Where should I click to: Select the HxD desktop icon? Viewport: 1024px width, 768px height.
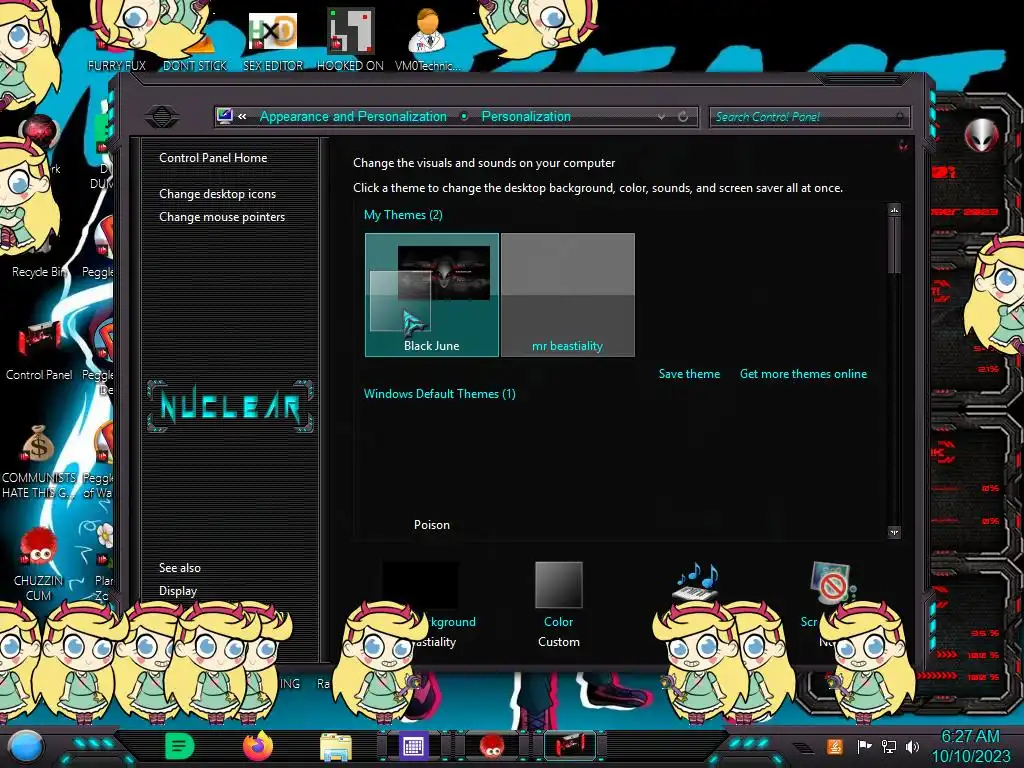pyautogui.click(x=273, y=40)
